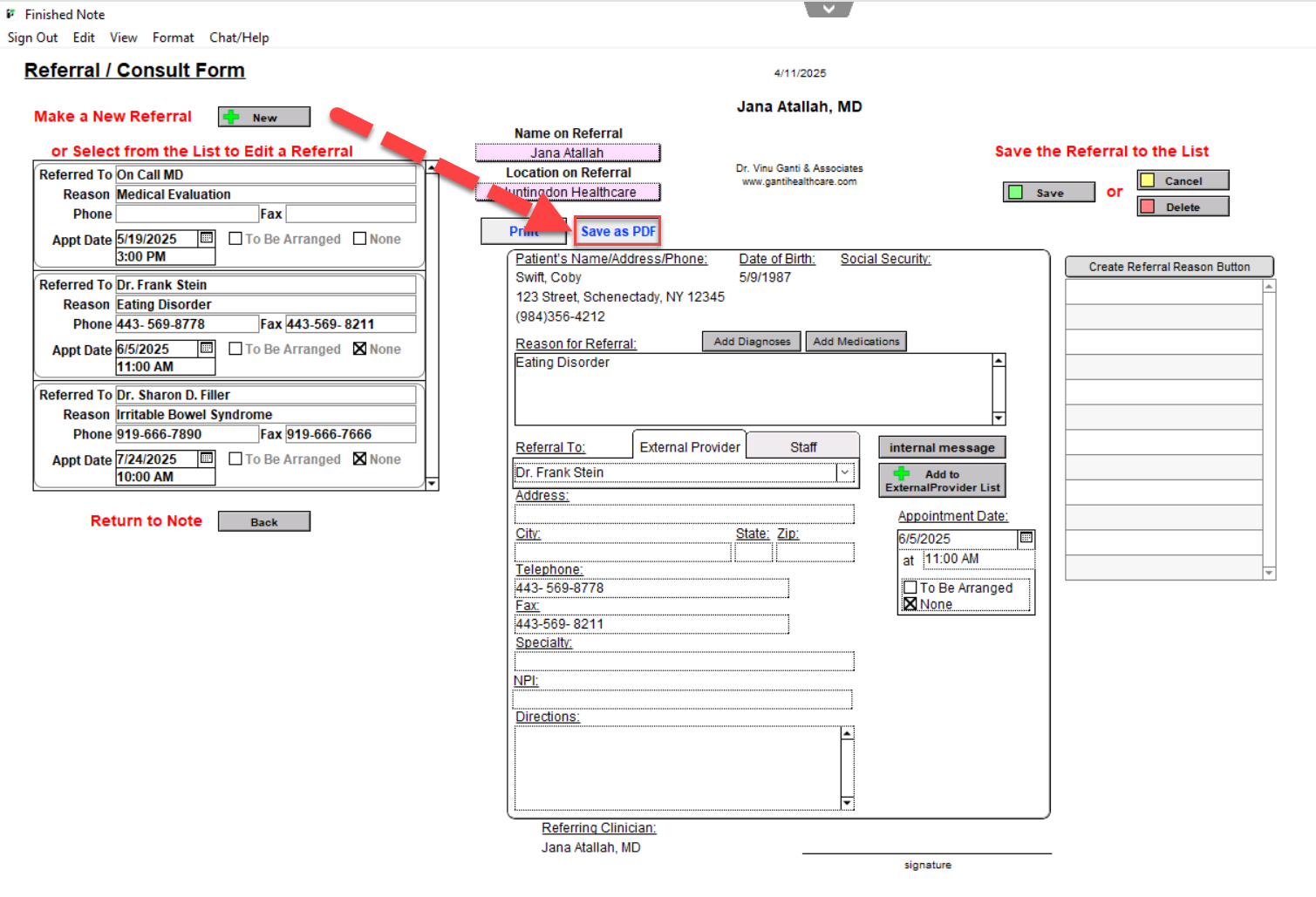
Task: Check To Be Arranged for On Call MD
Action: [x=235, y=239]
